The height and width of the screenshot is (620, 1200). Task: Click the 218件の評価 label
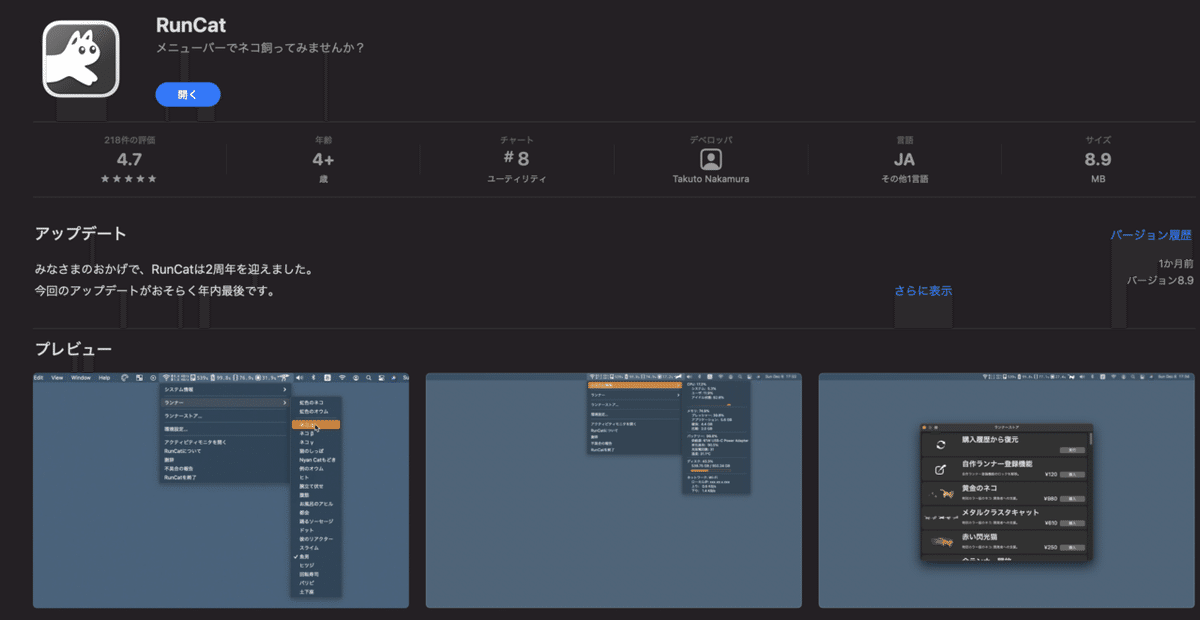pyautogui.click(x=129, y=140)
